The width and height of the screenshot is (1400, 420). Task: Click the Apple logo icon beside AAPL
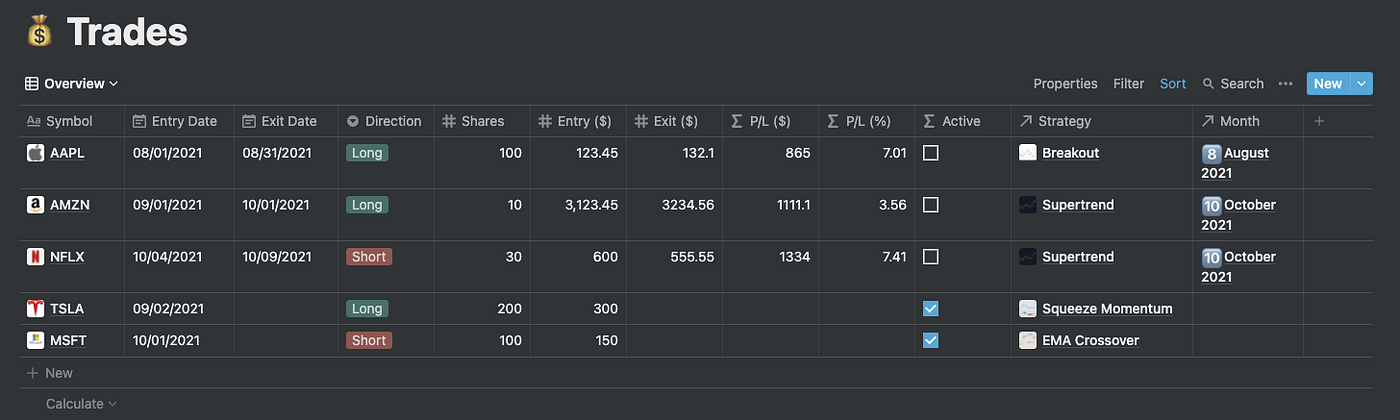(x=35, y=153)
